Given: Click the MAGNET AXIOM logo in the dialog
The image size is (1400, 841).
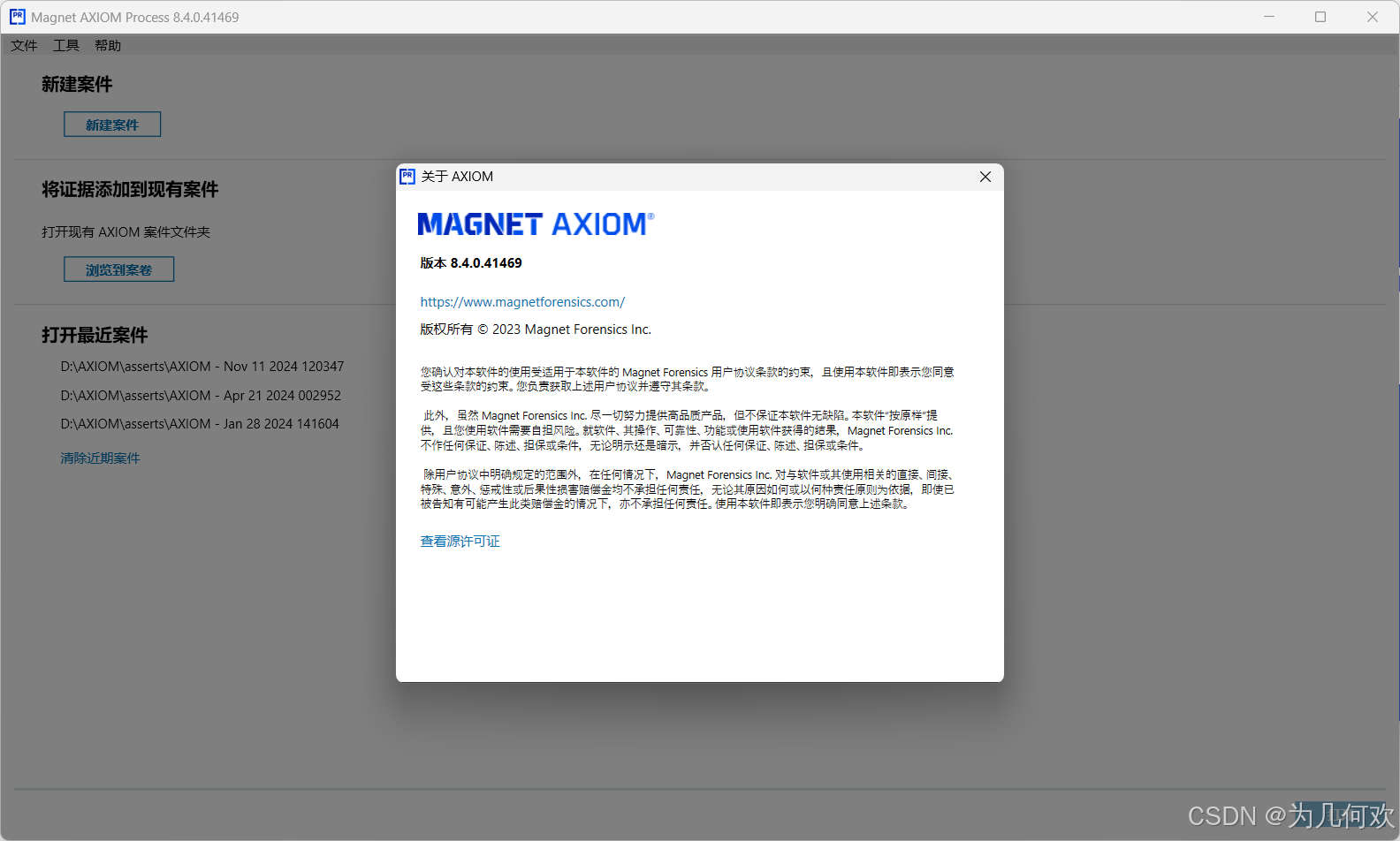Looking at the screenshot, I should pos(536,224).
